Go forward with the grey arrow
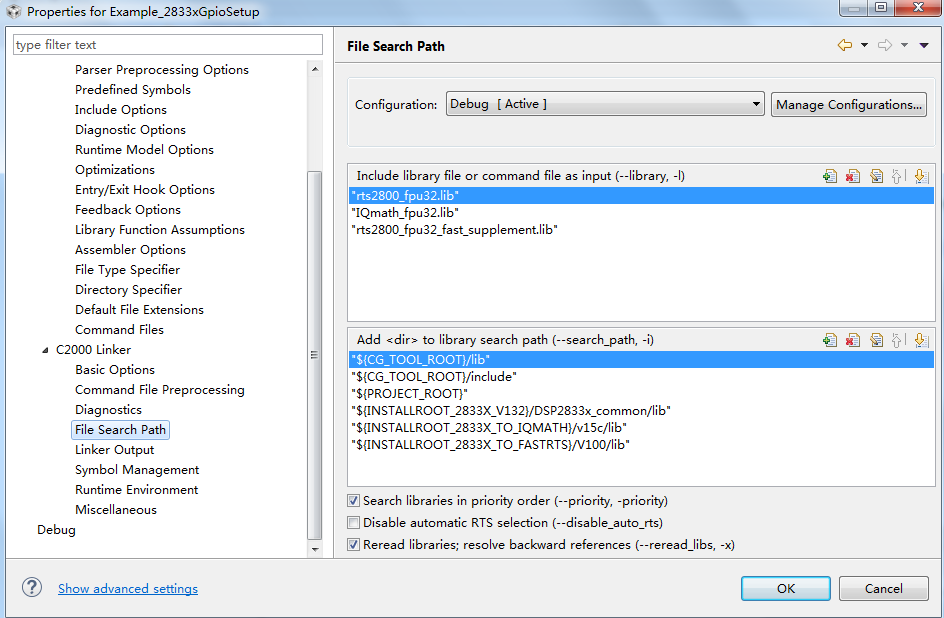Viewport: 944px width, 618px height. click(884, 45)
